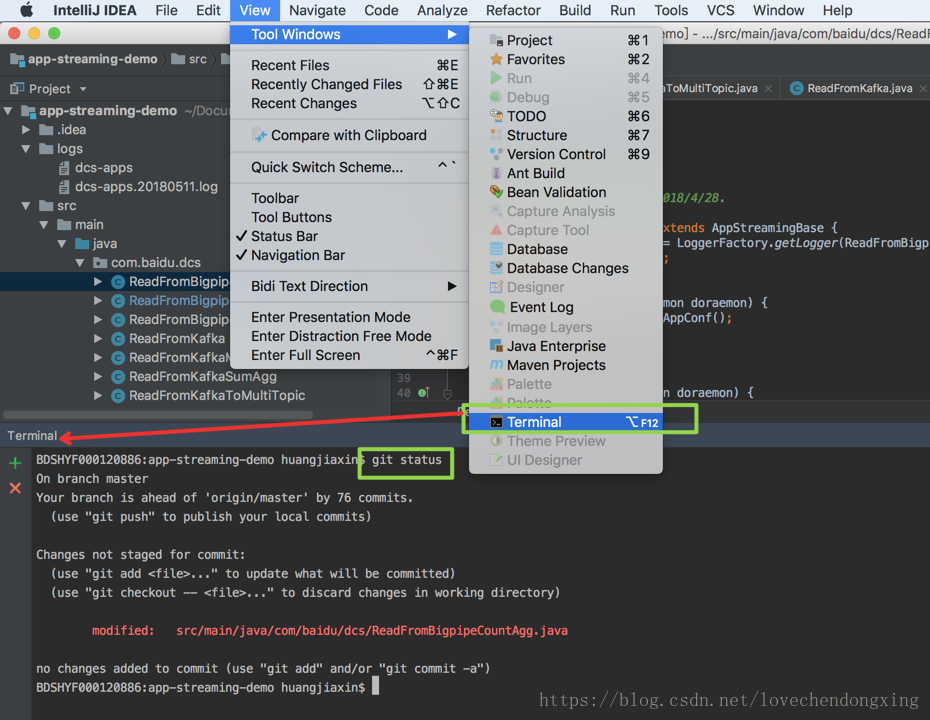Click the Database icon in submenu

[x=496, y=249]
